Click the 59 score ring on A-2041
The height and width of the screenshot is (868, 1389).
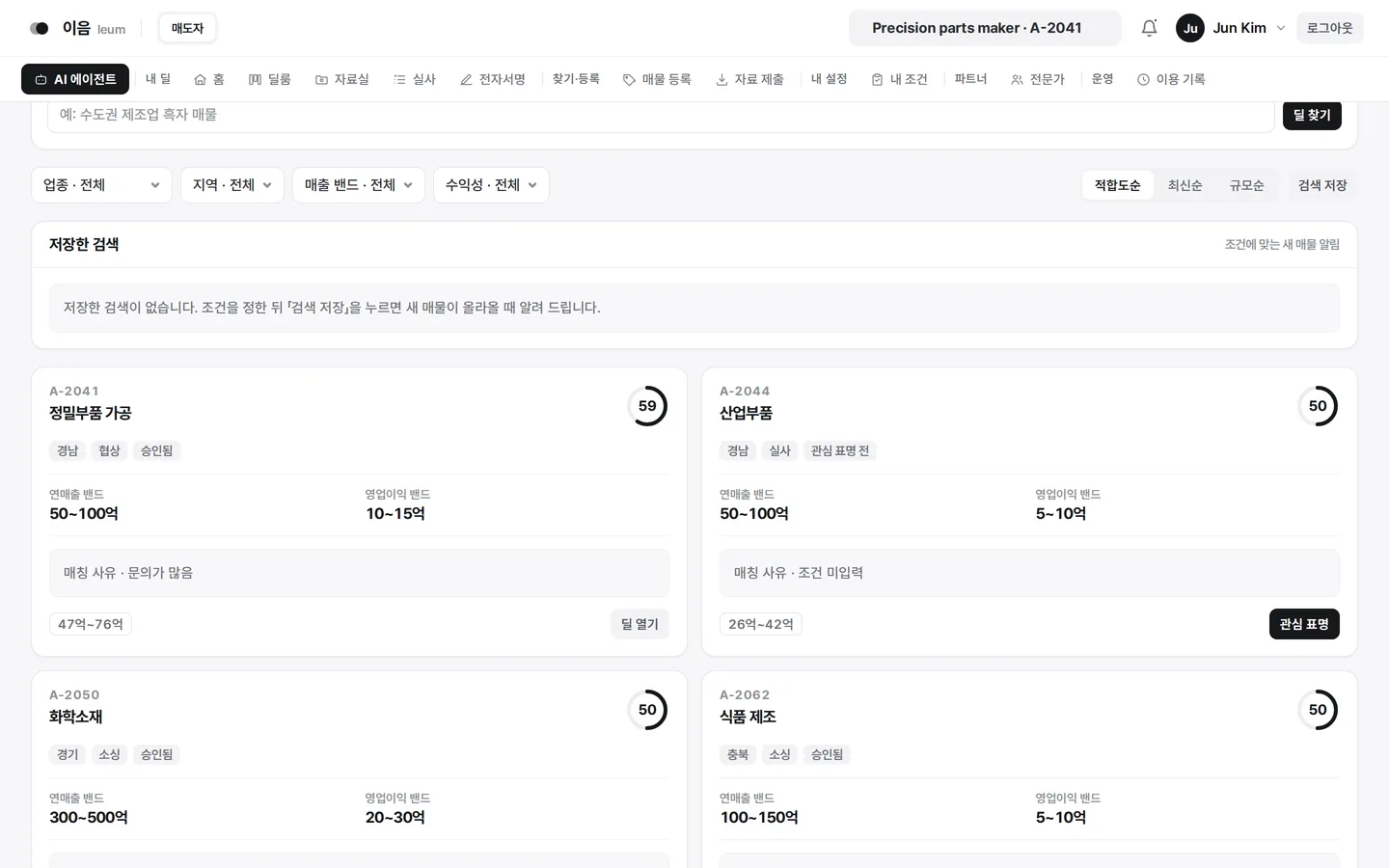coord(647,406)
